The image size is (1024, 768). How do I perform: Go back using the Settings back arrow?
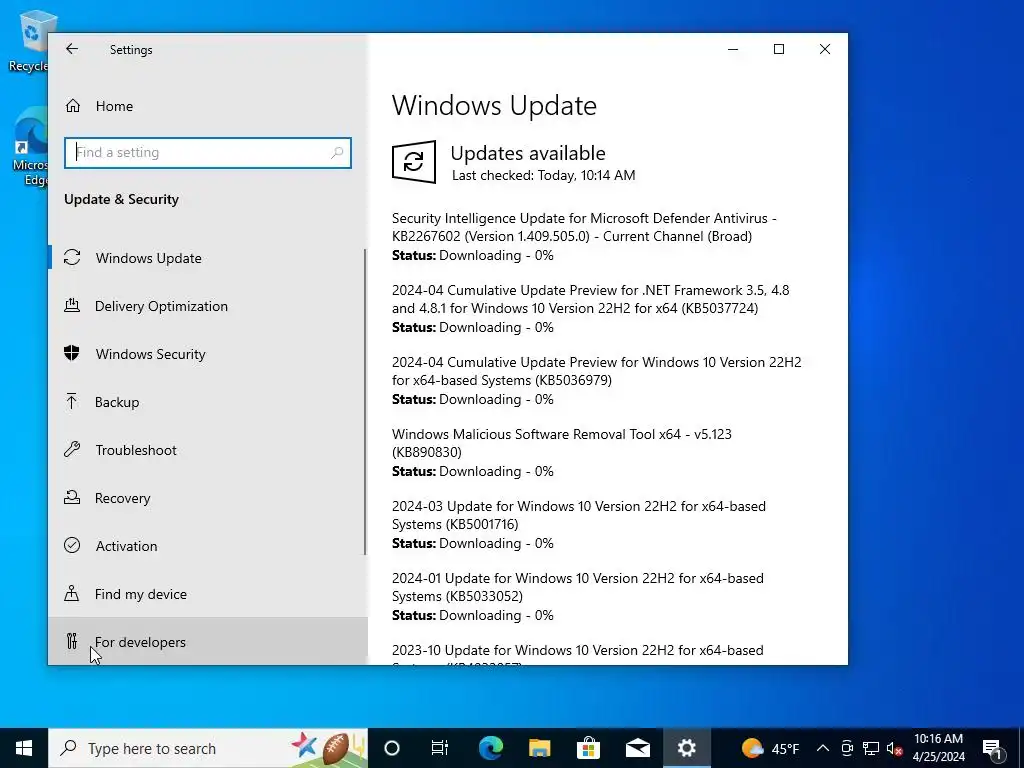(72, 49)
